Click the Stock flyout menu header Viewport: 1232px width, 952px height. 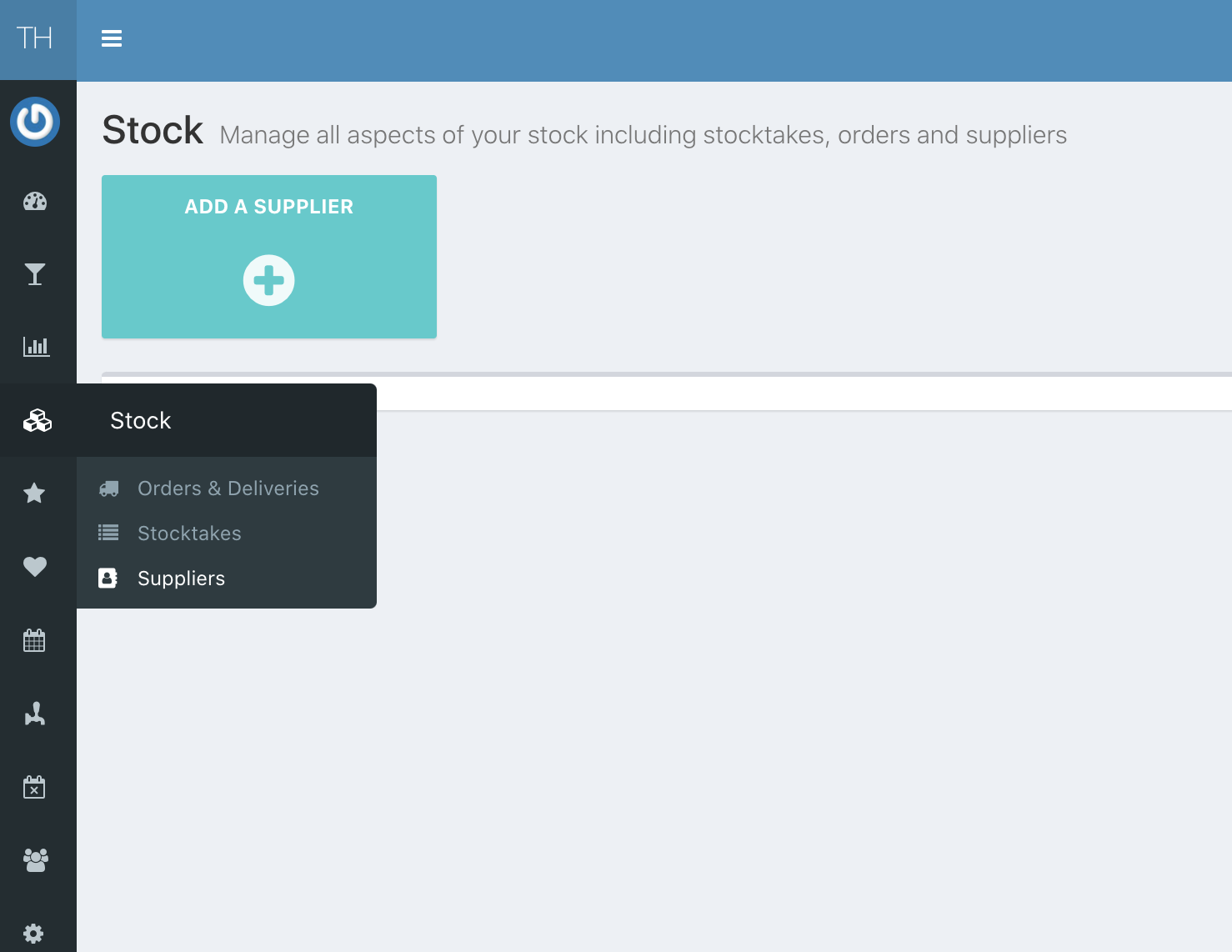click(x=141, y=421)
